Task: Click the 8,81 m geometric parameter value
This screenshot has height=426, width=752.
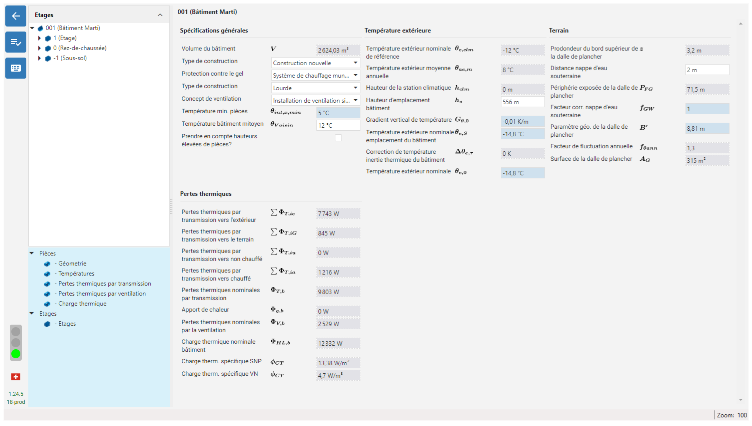Action: (x=707, y=129)
